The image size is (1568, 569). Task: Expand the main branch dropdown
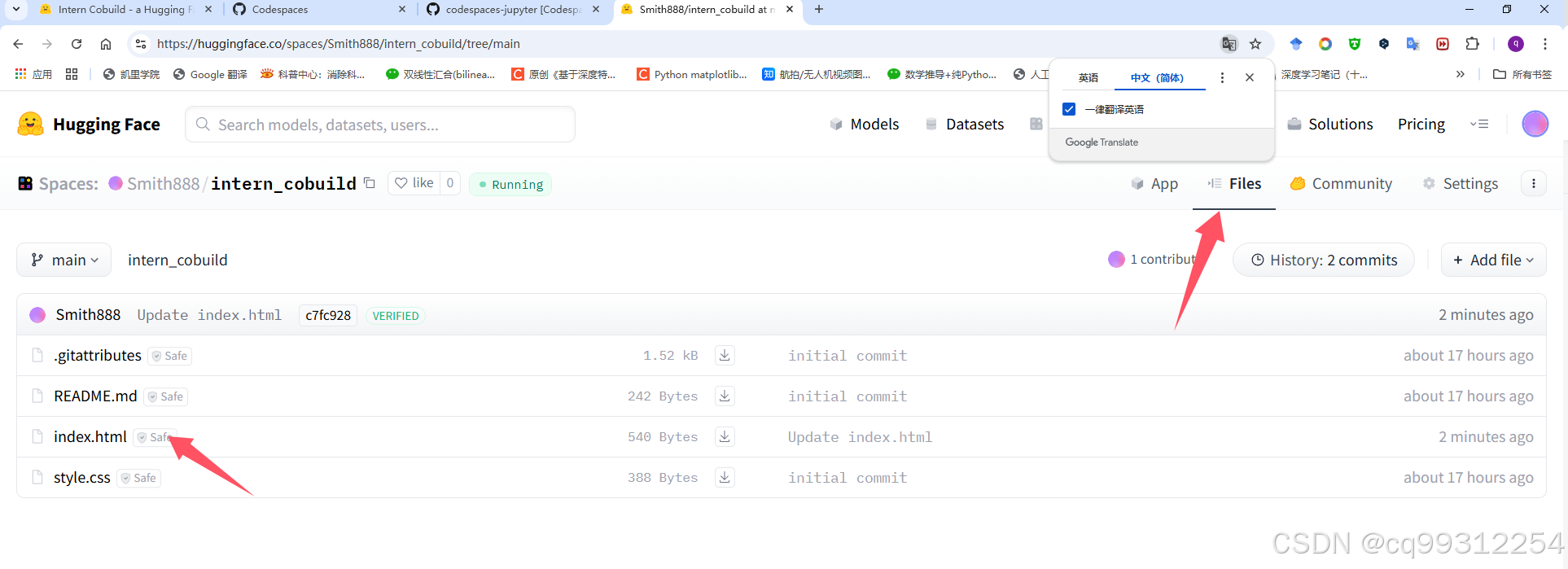pyautogui.click(x=64, y=260)
